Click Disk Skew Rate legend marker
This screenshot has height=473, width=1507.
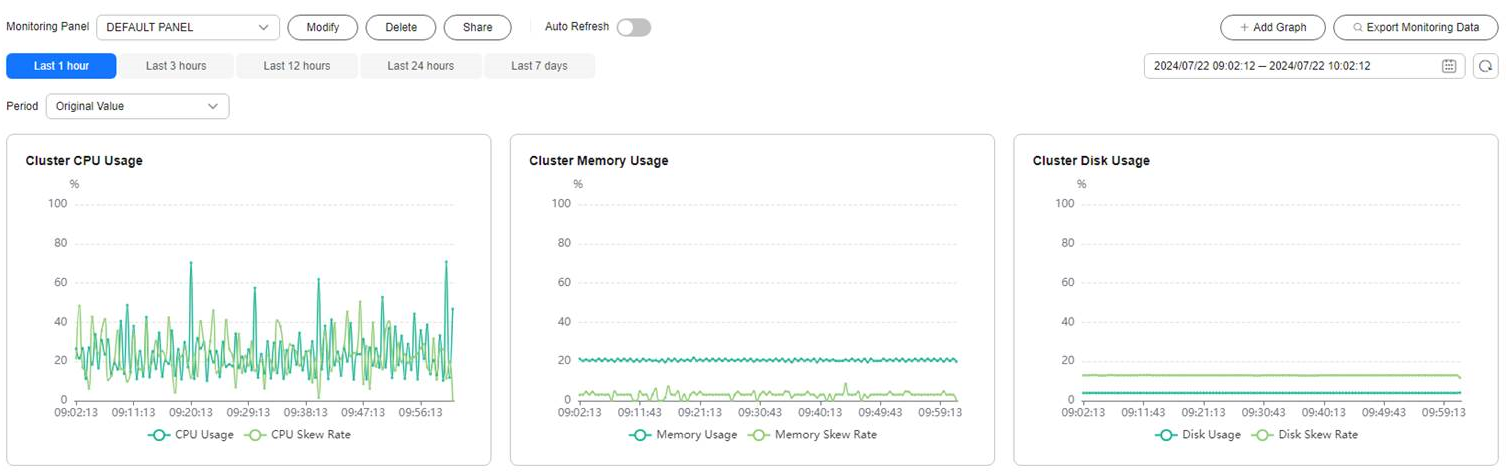(1264, 435)
